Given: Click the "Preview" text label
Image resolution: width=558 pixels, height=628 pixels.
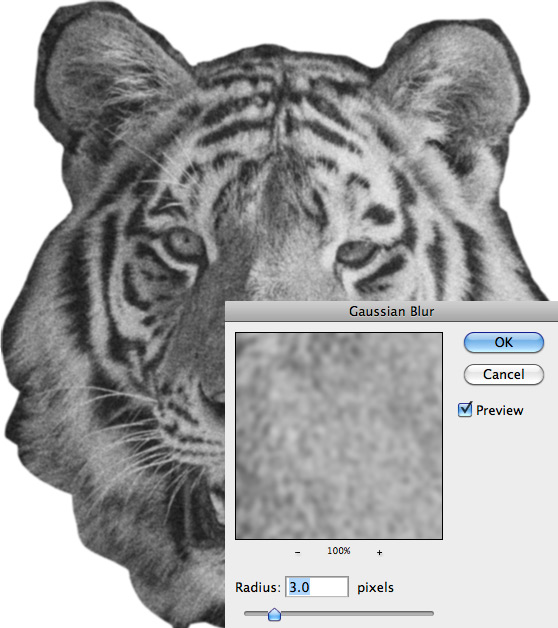Looking at the screenshot, I should pyautogui.click(x=500, y=410).
